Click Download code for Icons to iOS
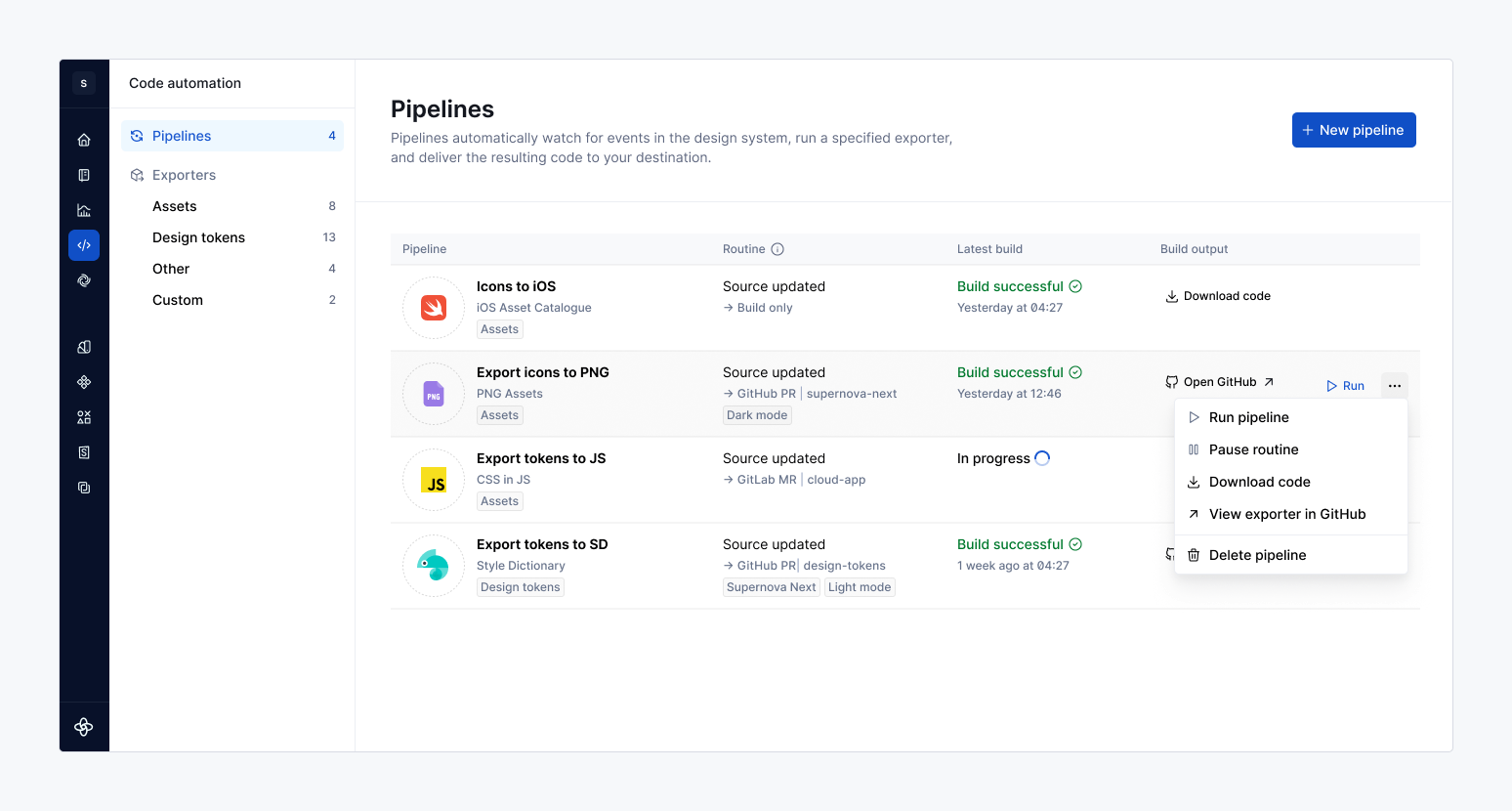 click(x=1217, y=295)
